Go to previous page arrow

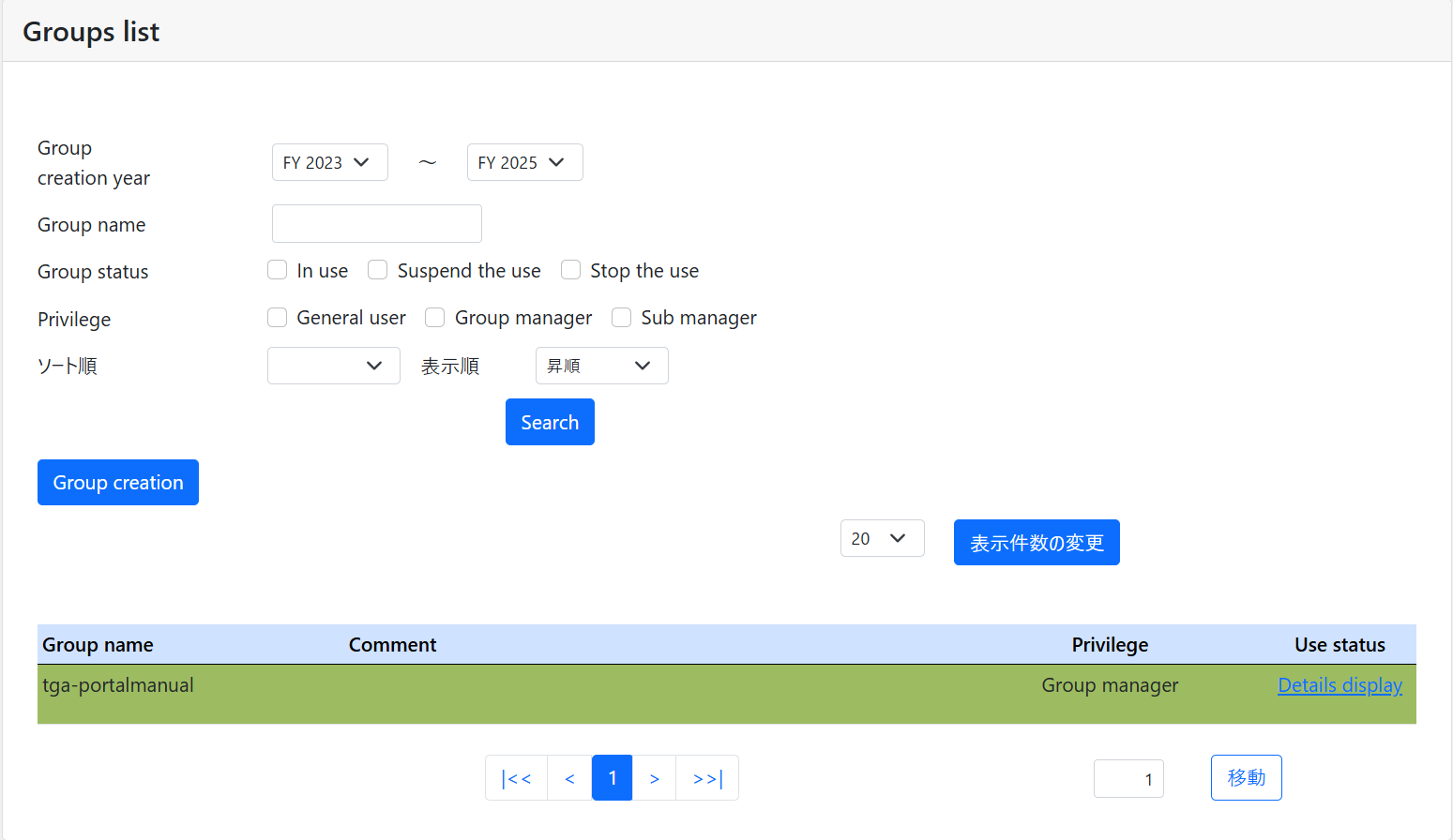click(x=569, y=778)
